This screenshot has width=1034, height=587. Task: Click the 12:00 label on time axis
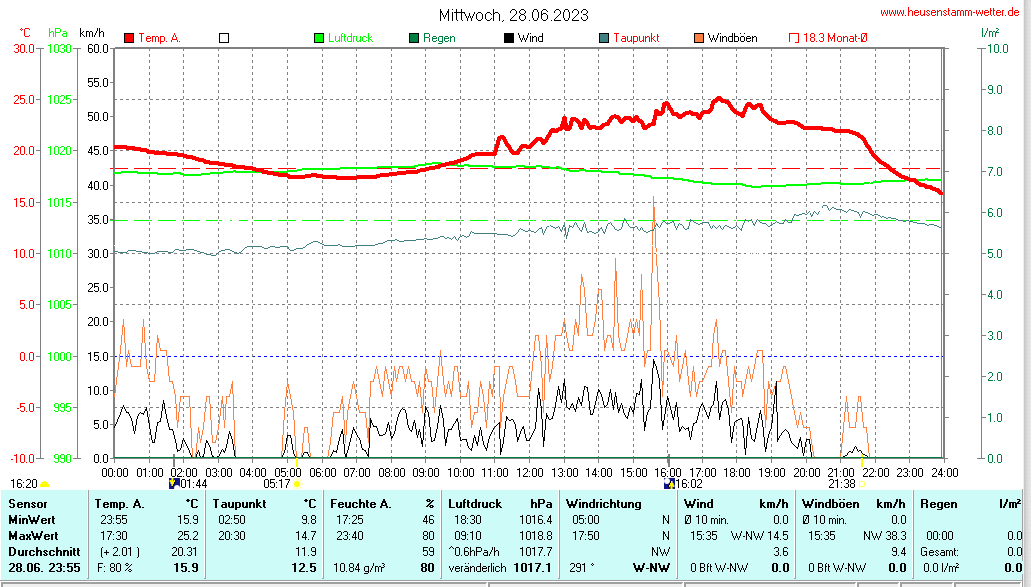(x=529, y=471)
